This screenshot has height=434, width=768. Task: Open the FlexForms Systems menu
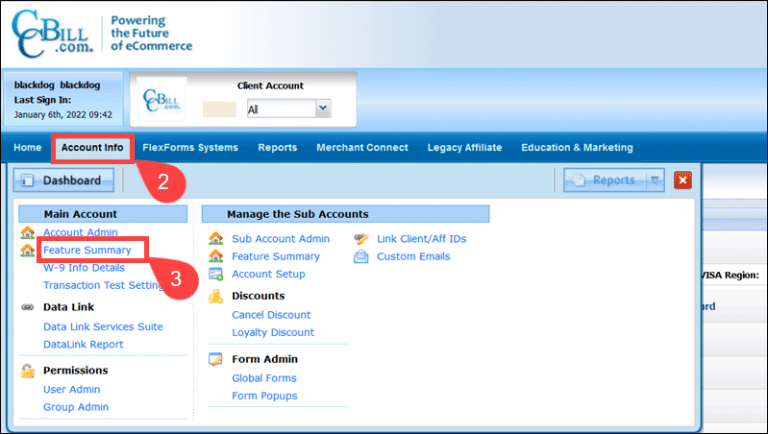pos(190,148)
